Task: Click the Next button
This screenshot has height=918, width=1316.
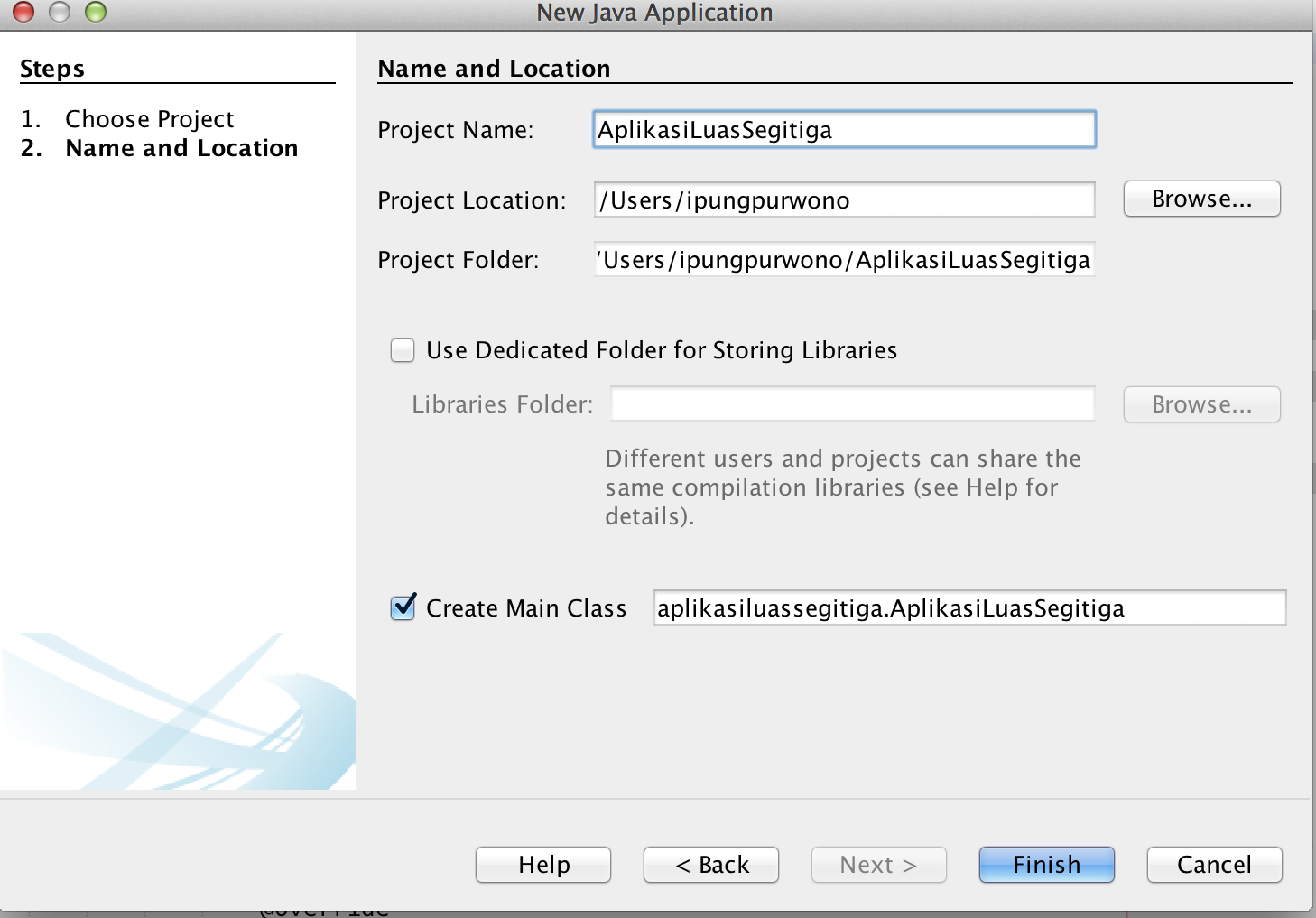Action: [877, 864]
